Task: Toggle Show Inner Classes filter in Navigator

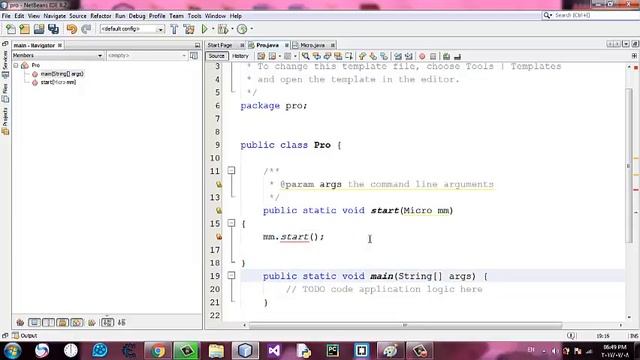Action: click(76, 322)
